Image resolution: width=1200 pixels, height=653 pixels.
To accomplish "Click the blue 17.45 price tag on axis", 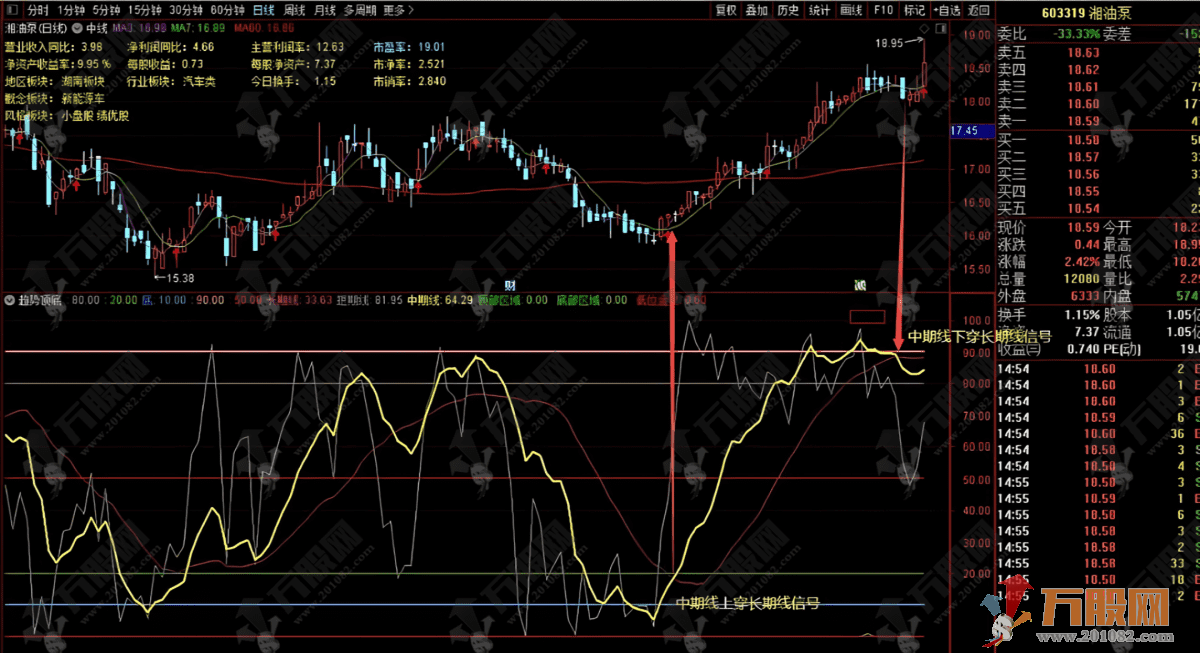I will [964, 131].
